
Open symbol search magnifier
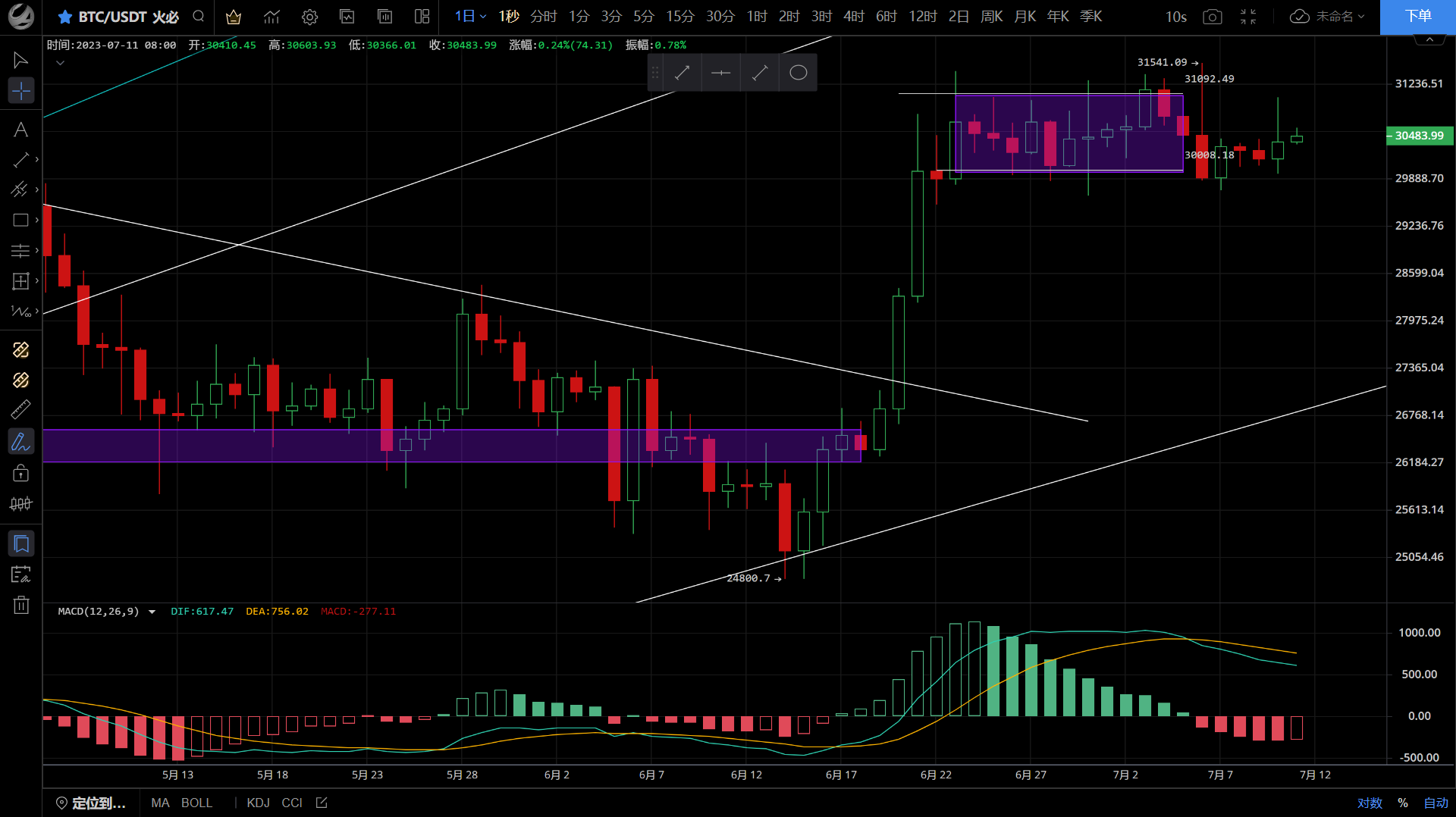tap(199, 16)
